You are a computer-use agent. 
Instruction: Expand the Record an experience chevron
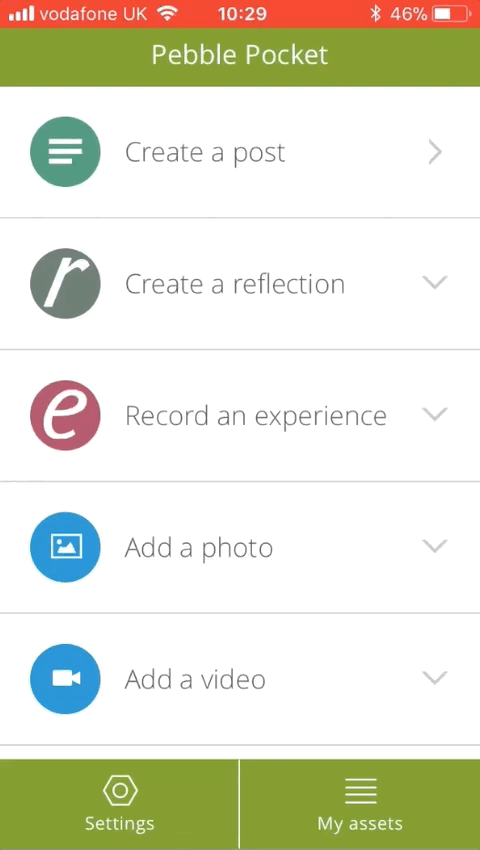click(x=435, y=414)
